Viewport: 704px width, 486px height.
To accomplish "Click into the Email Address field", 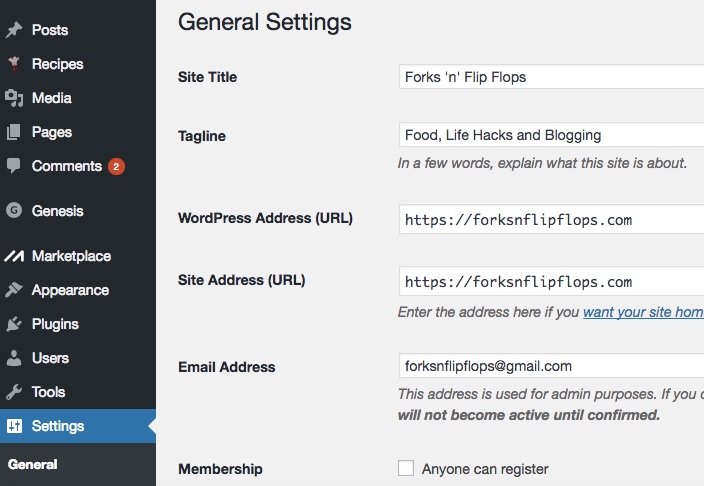I will tap(551, 366).
